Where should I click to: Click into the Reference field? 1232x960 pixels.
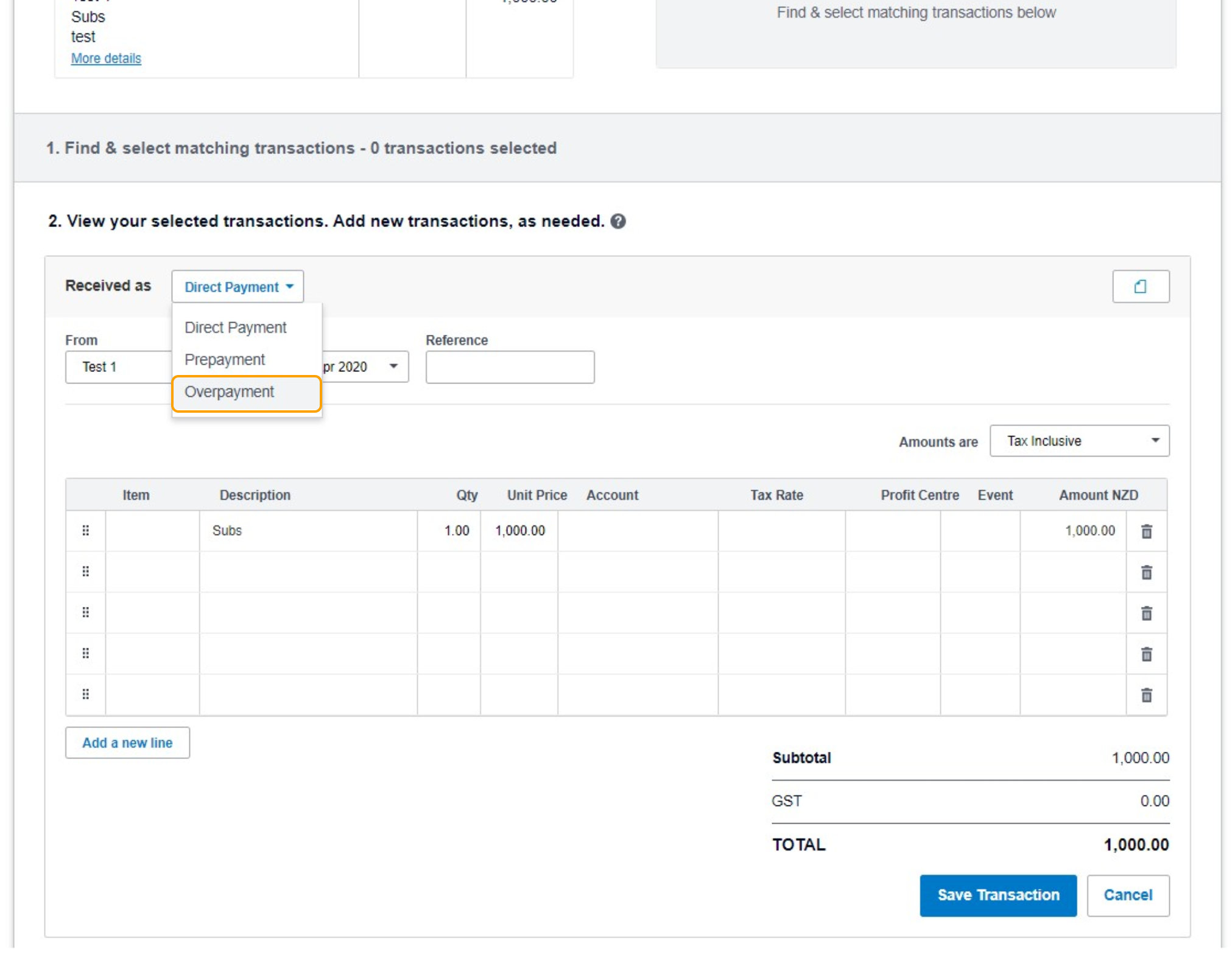pyautogui.click(x=509, y=367)
